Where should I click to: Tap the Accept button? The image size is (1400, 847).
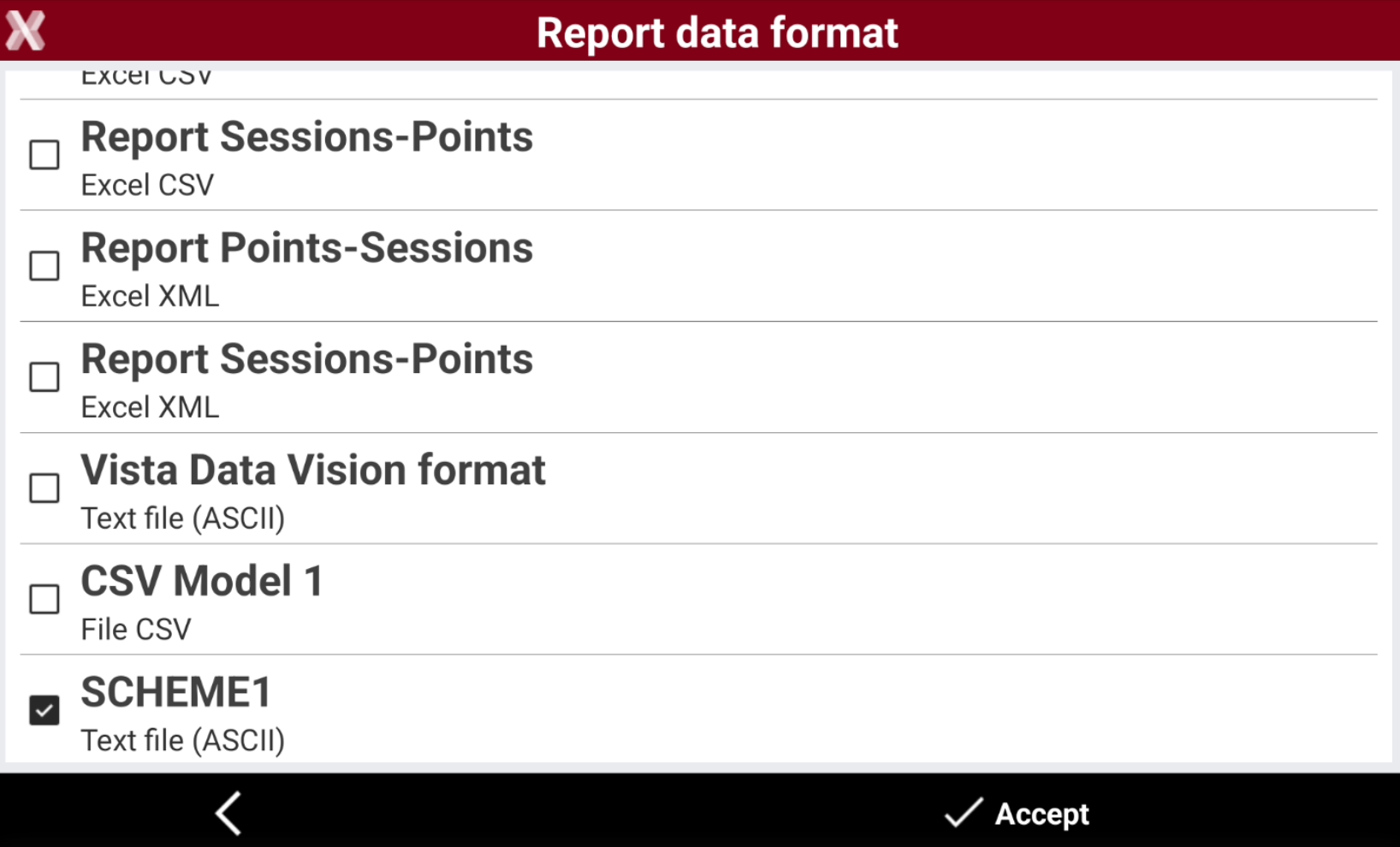pos(1017,813)
